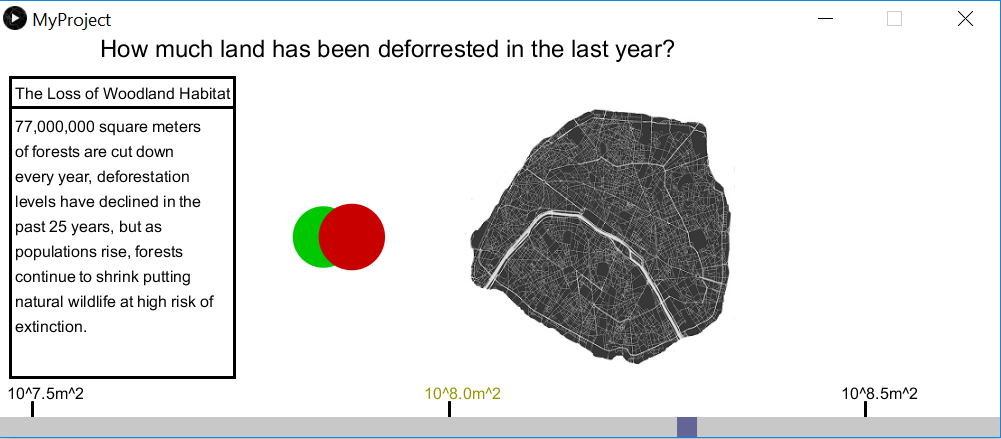
Task: Click the 'populations rise, forests' line
Action: coord(99,252)
